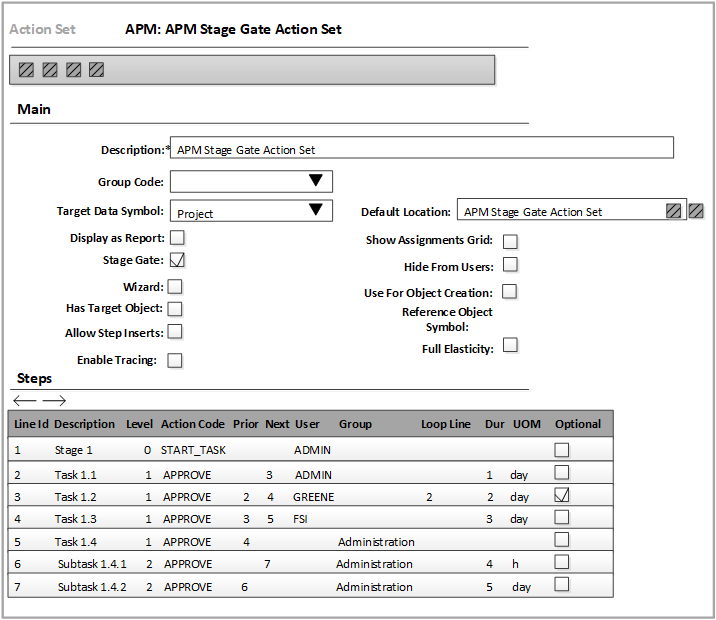Enable the Display as Report checkbox

(x=177, y=238)
